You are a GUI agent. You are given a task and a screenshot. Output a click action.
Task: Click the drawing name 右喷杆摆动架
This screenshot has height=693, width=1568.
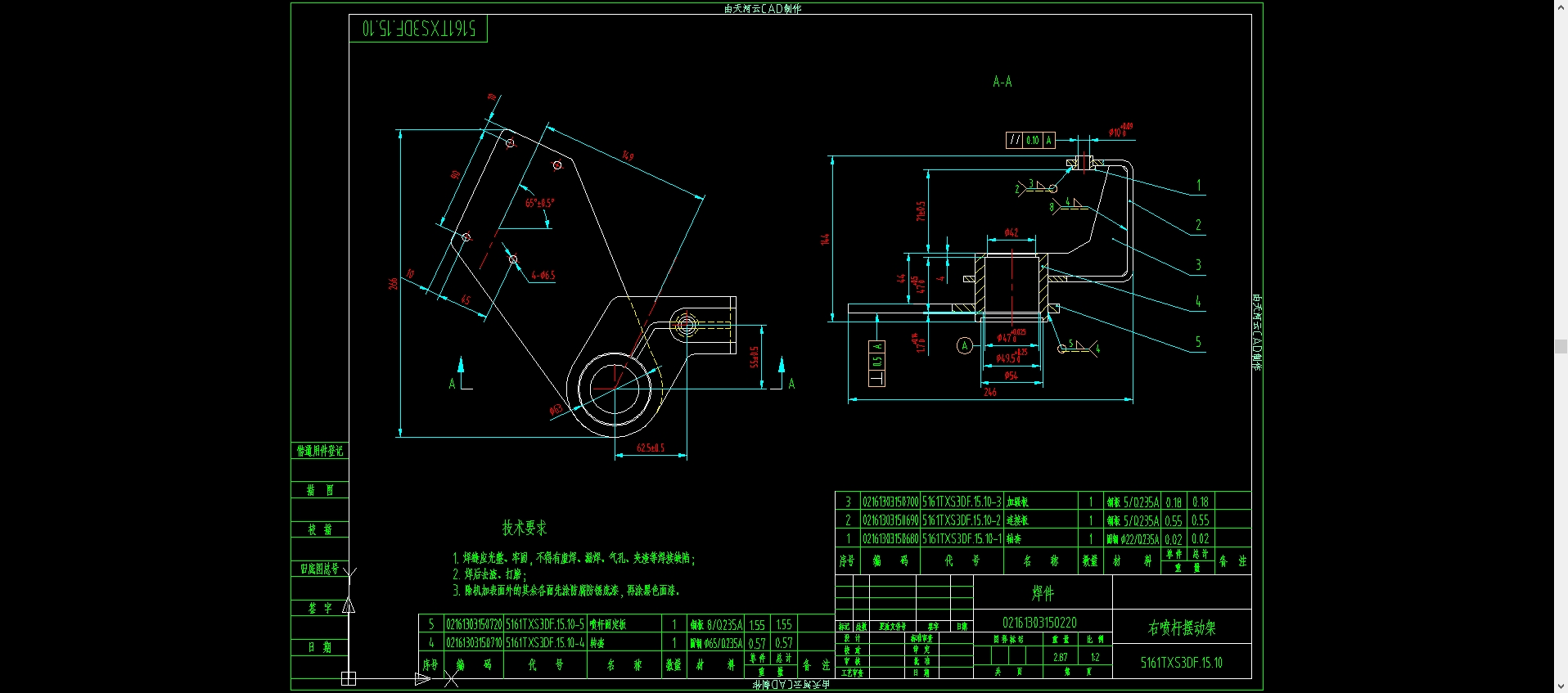click(x=1182, y=628)
